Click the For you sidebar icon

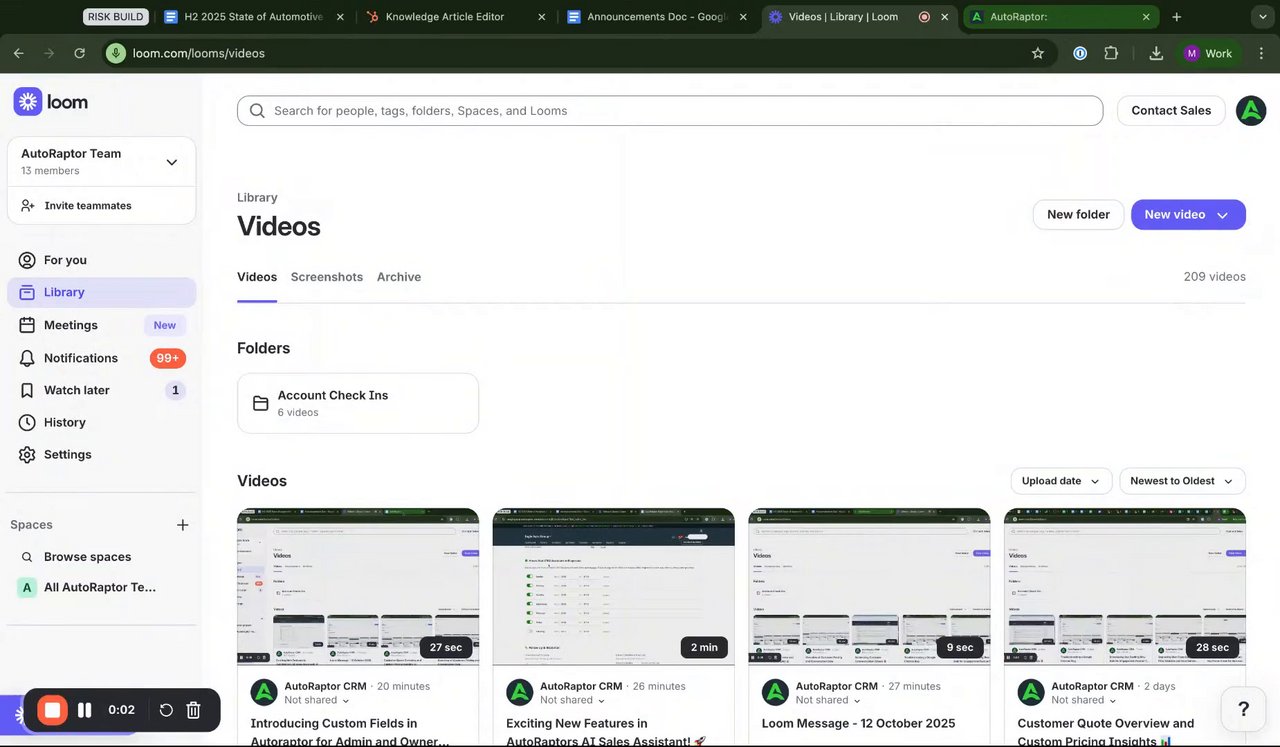pos(27,260)
